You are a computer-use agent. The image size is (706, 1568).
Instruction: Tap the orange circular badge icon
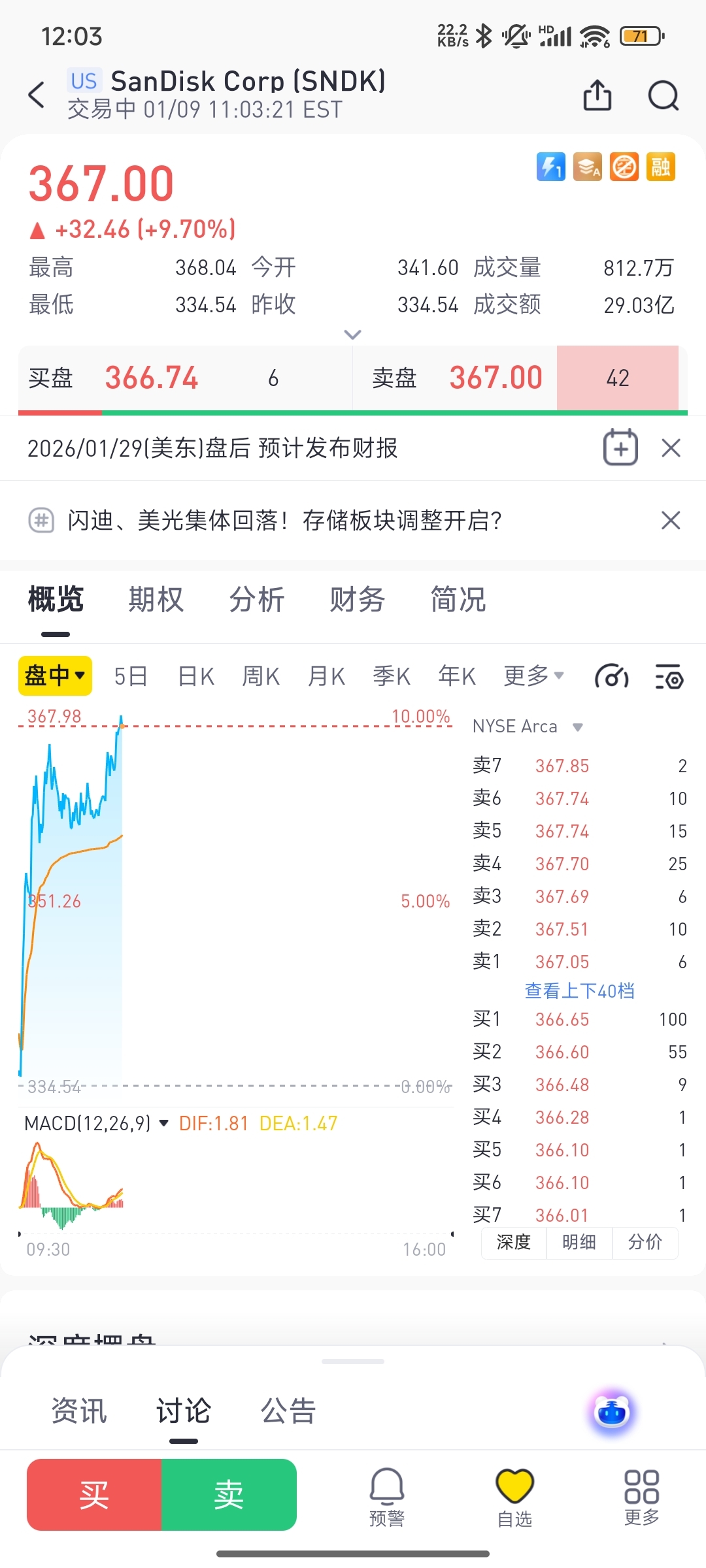(x=624, y=167)
